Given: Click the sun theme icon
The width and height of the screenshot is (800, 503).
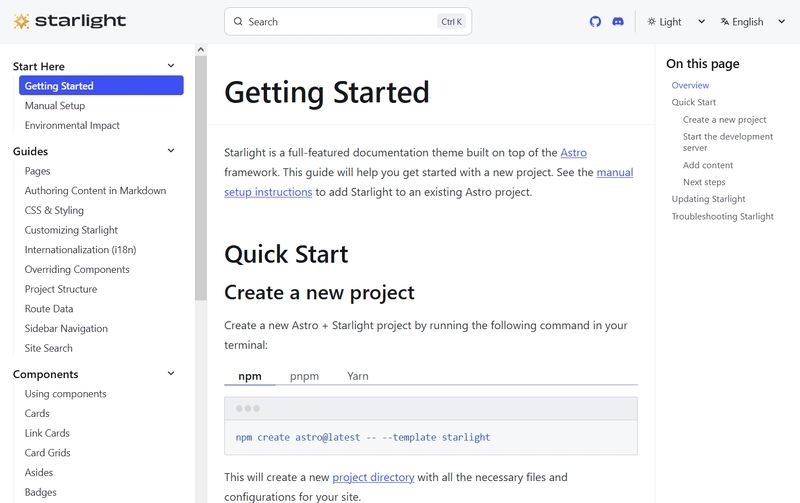Looking at the screenshot, I should [x=652, y=22].
